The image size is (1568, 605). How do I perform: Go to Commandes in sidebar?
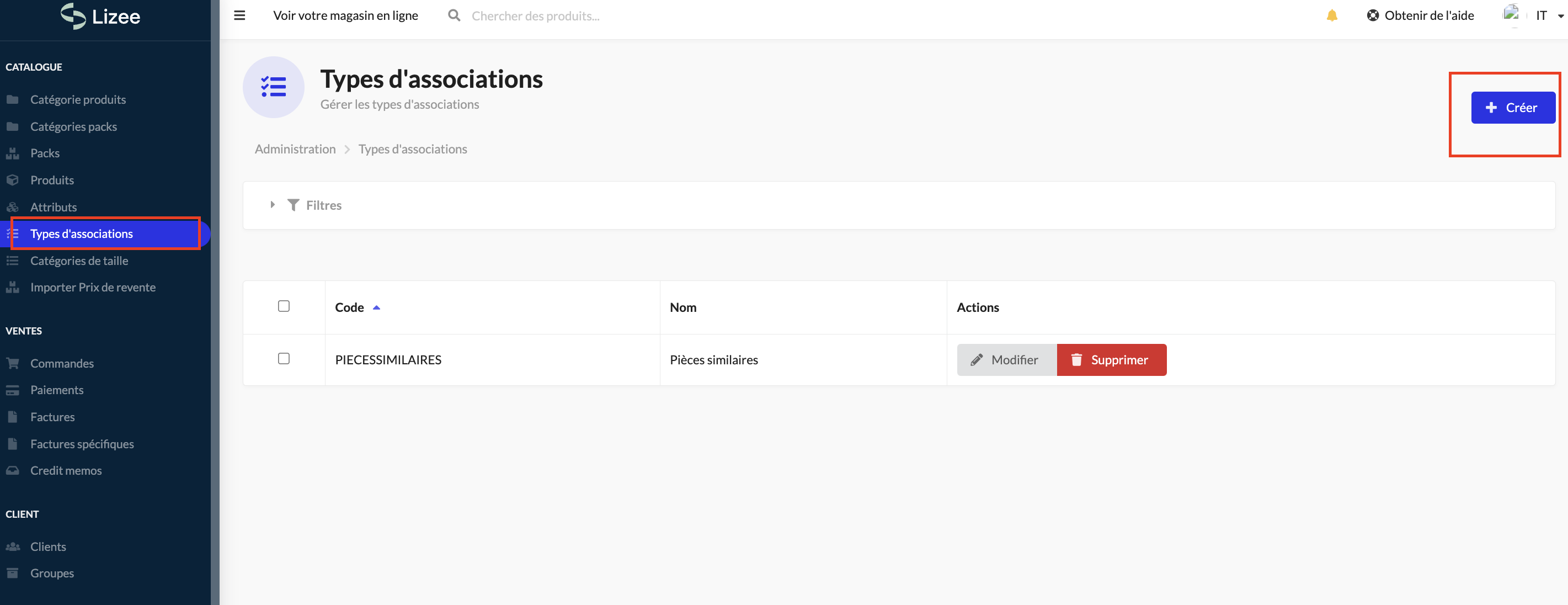tap(61, 363)
